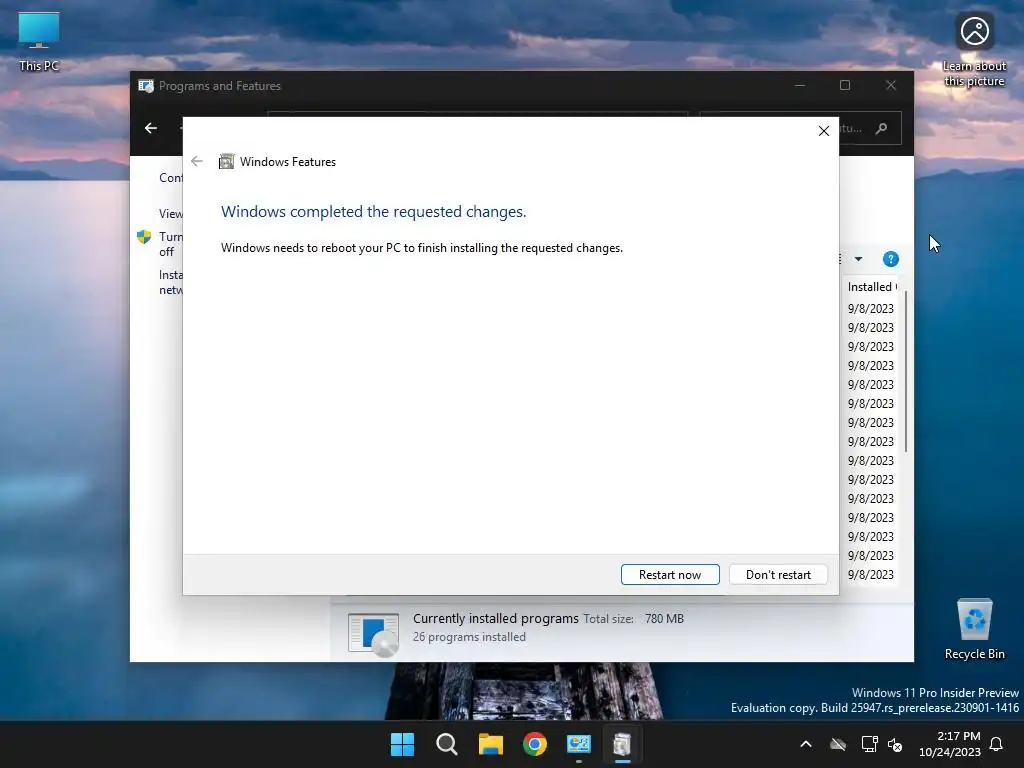Sort by the Installed On column header
Viewport: 1024px width, 768px height.
872,287
